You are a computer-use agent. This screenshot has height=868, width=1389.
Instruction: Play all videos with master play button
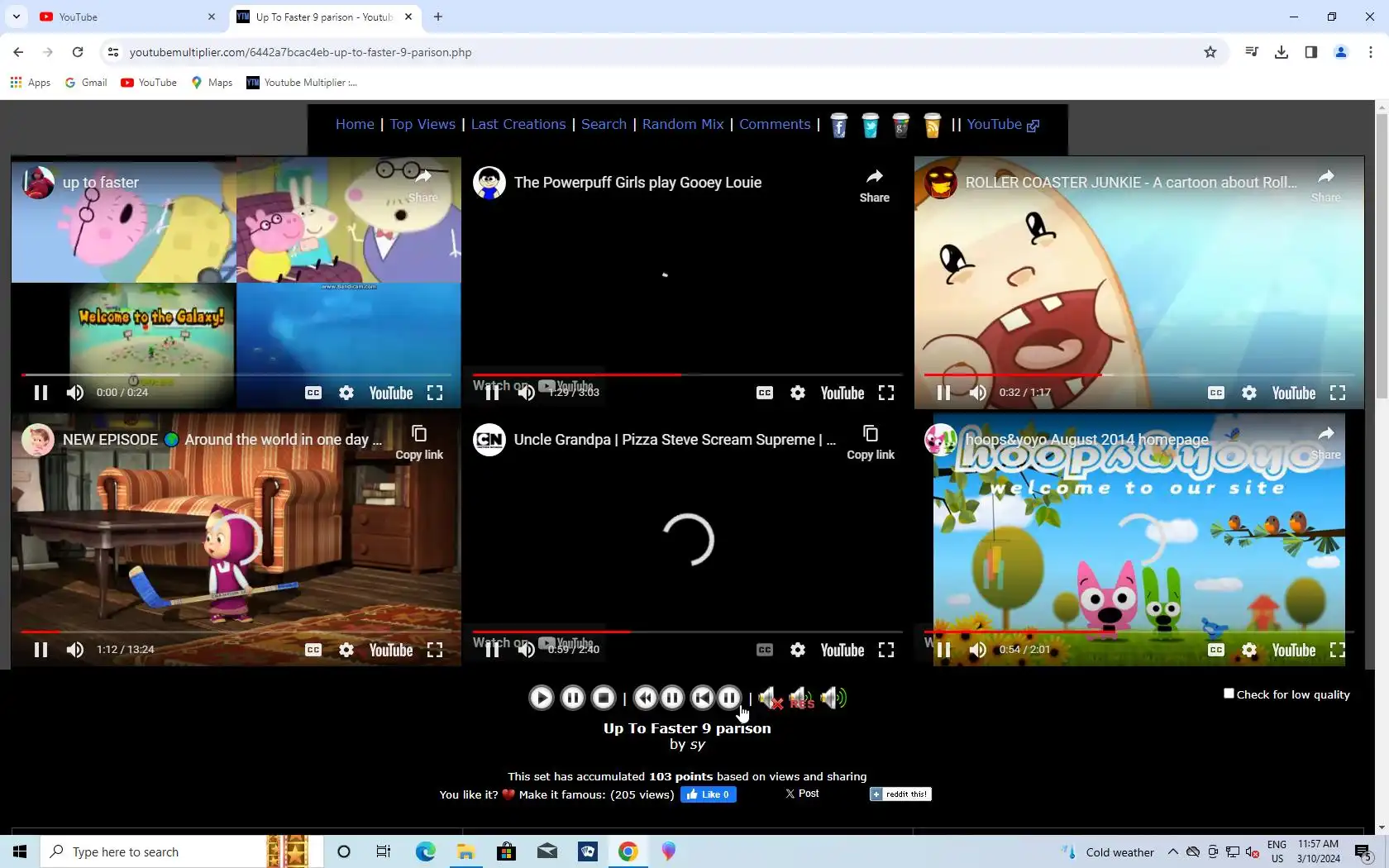541,698
